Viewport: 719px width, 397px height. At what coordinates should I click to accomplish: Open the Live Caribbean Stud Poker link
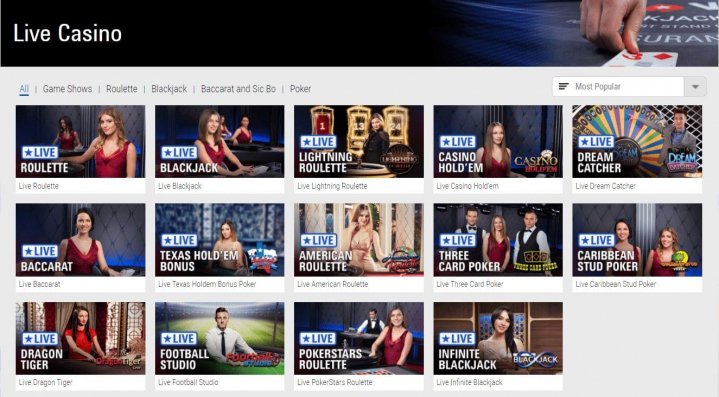click(615, 284)
